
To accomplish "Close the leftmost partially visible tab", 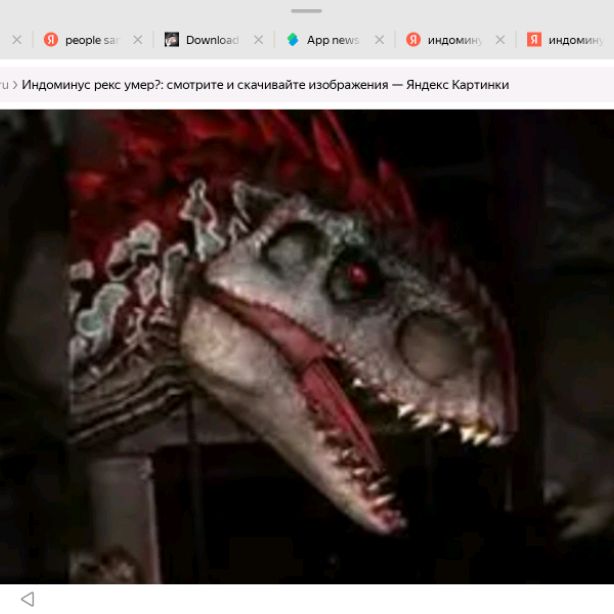I will [x=17, y=40].
